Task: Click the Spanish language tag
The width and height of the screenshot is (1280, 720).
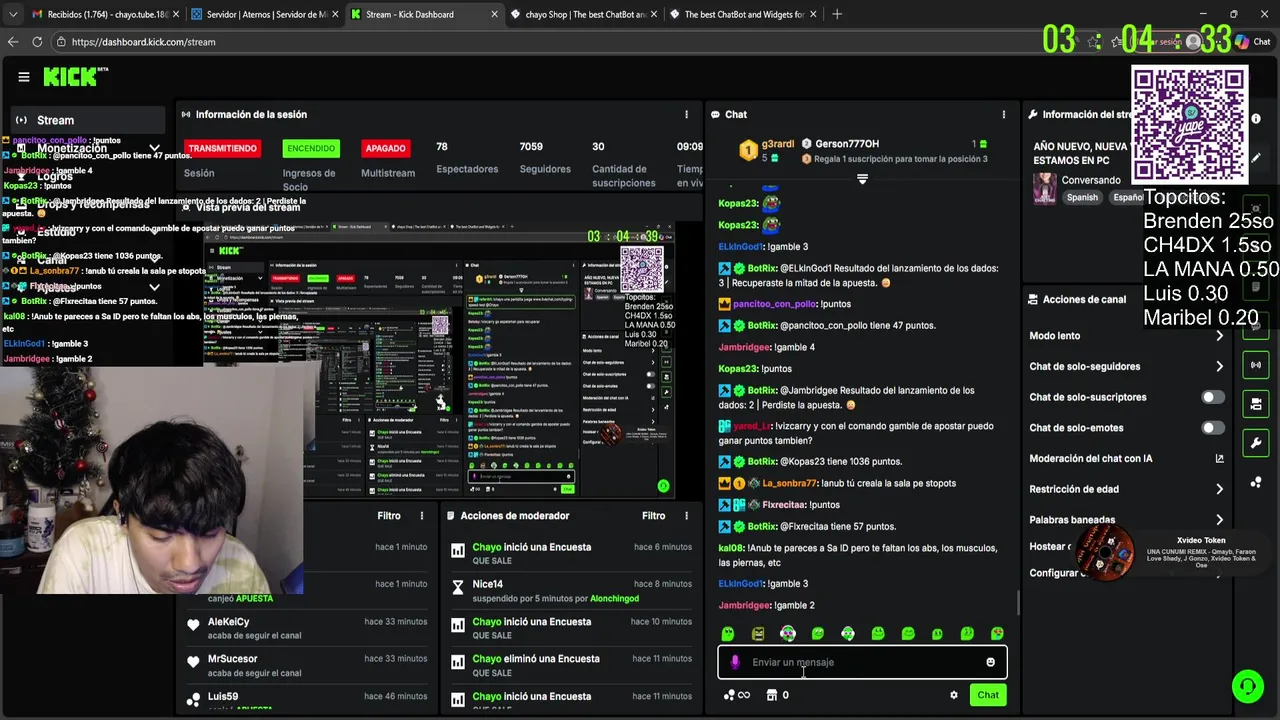Action: click(x=1082, y=198)
